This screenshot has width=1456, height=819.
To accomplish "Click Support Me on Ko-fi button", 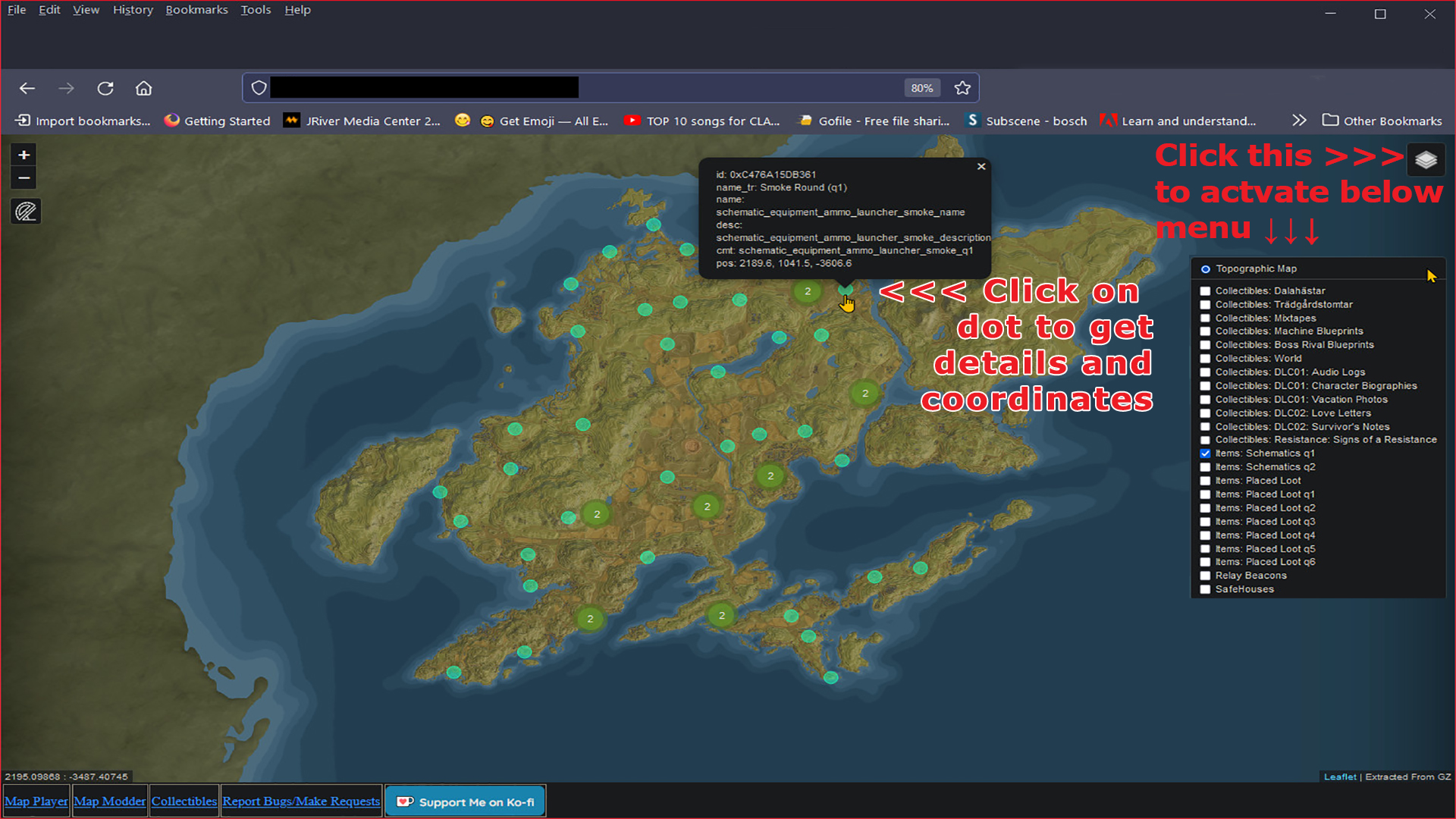I will coord(466,802).
